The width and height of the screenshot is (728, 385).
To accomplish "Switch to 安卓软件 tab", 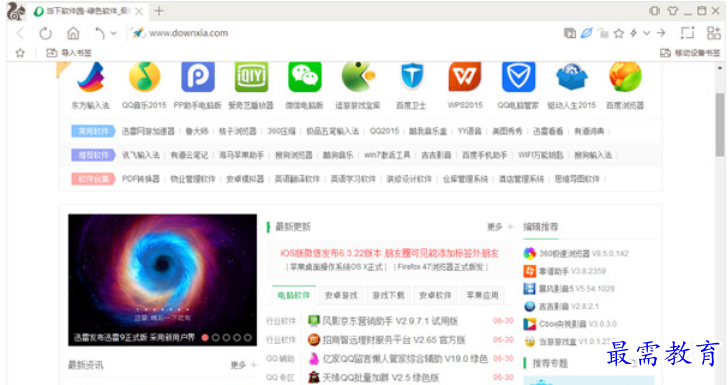I will (435, 295).
